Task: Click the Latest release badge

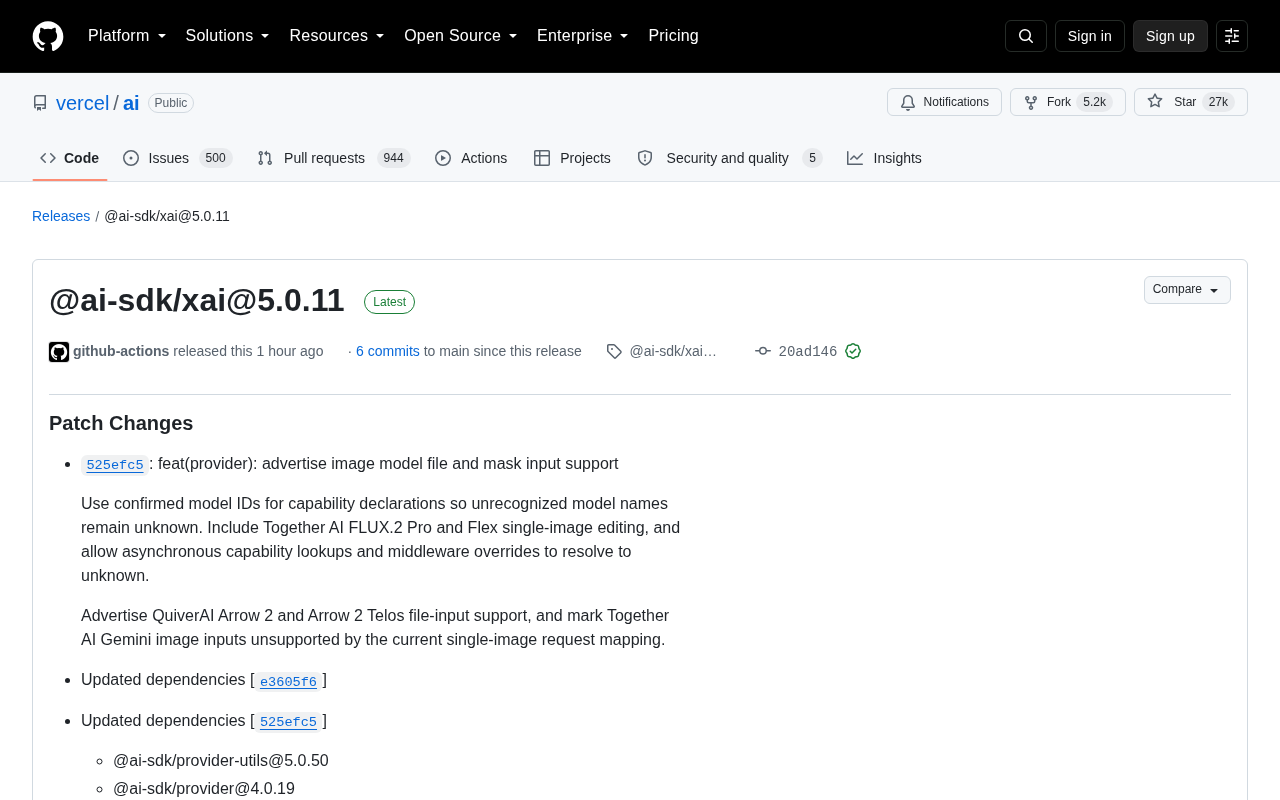Action: point(389,302)
